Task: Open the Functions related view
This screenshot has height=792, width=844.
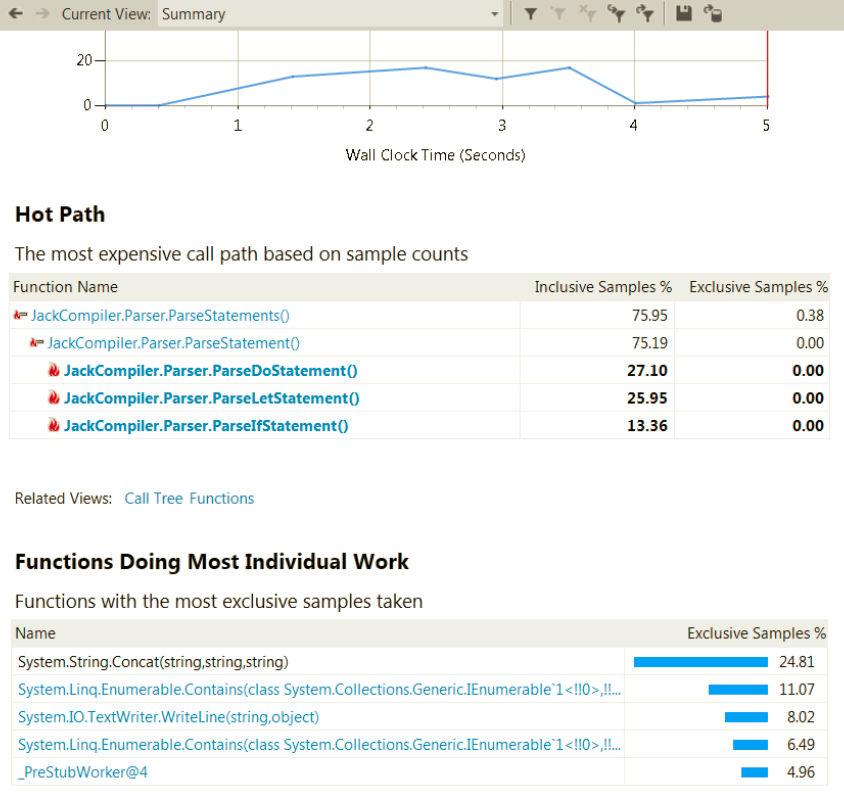Action: [x=221, y=498]
